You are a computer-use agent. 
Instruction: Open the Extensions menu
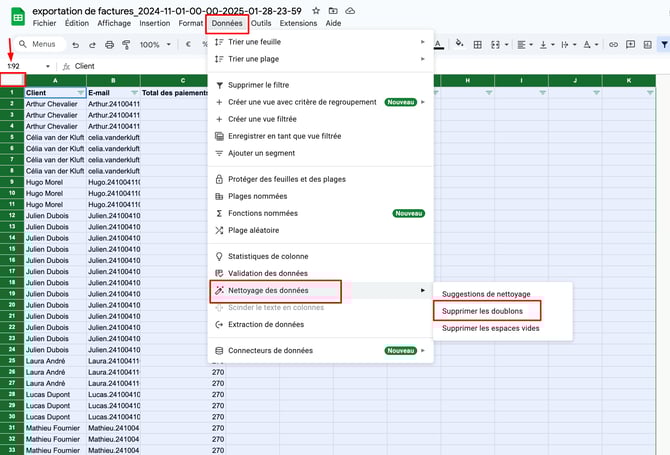coord(298,22)
